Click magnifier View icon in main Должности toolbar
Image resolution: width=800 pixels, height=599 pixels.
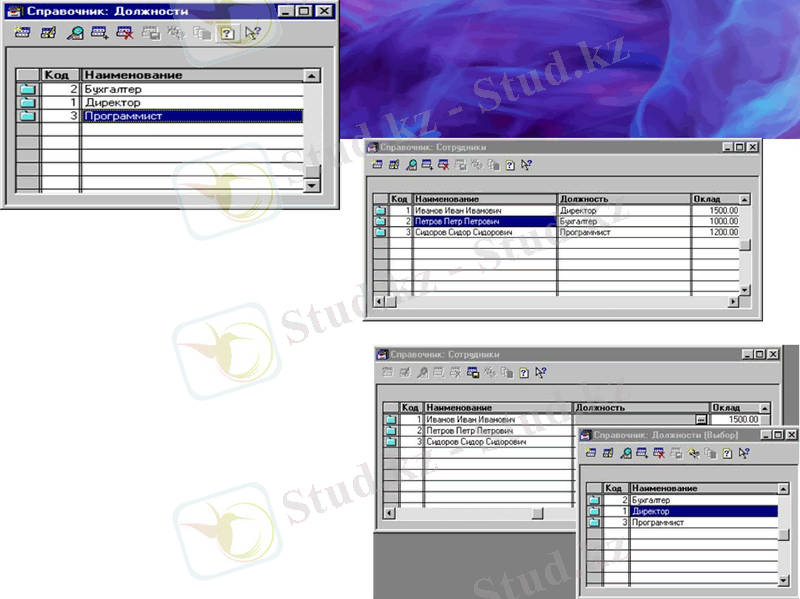click(x=74, y=33)
